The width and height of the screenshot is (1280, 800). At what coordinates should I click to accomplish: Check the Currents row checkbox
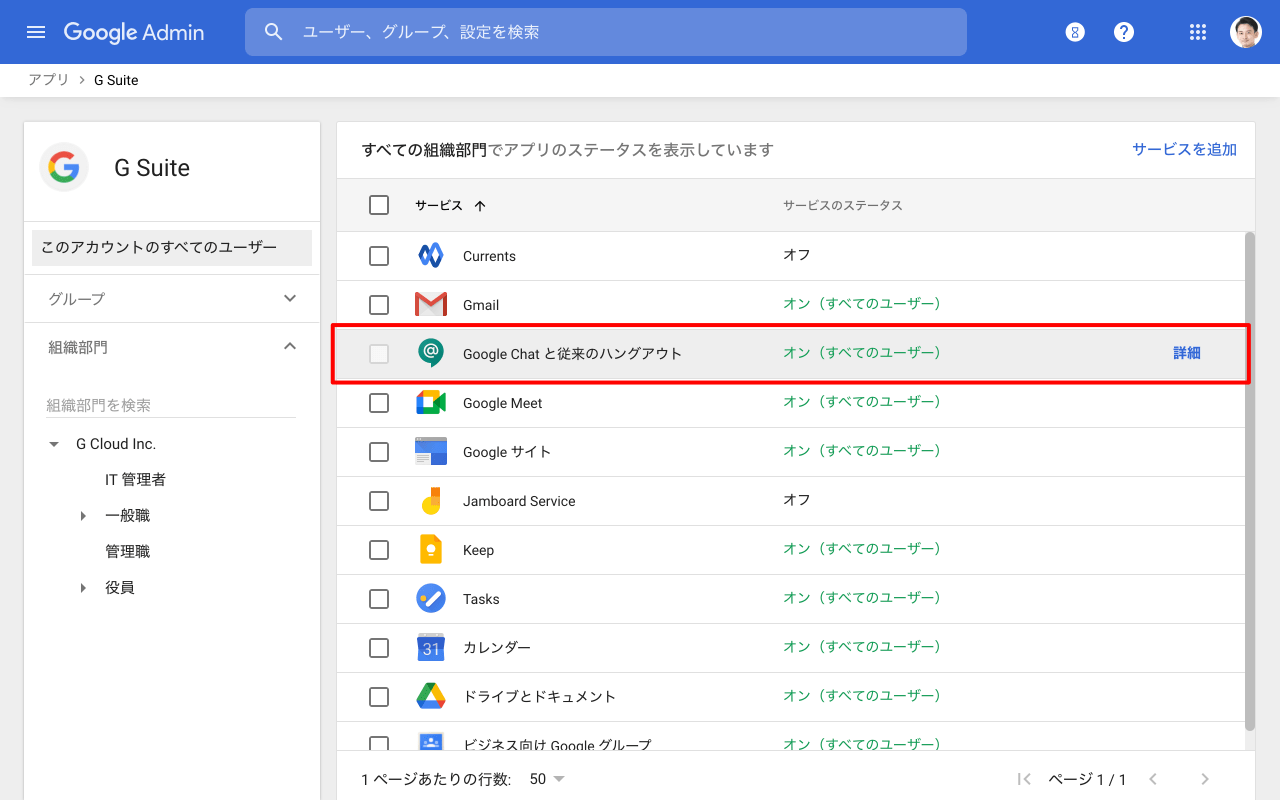pyautogui.click(x=379, y=256)
